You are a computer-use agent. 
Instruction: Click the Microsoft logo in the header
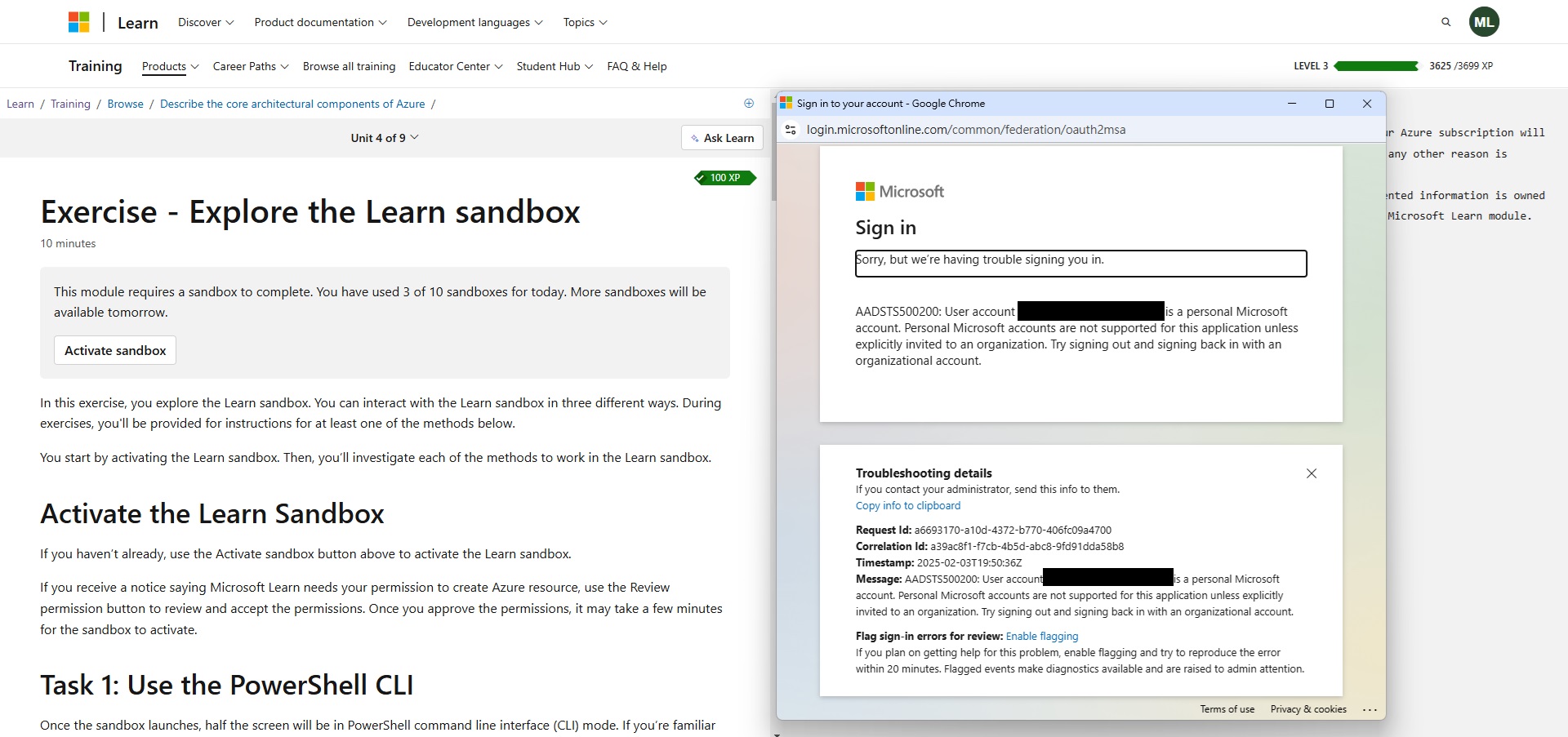(x=78, y=22)
